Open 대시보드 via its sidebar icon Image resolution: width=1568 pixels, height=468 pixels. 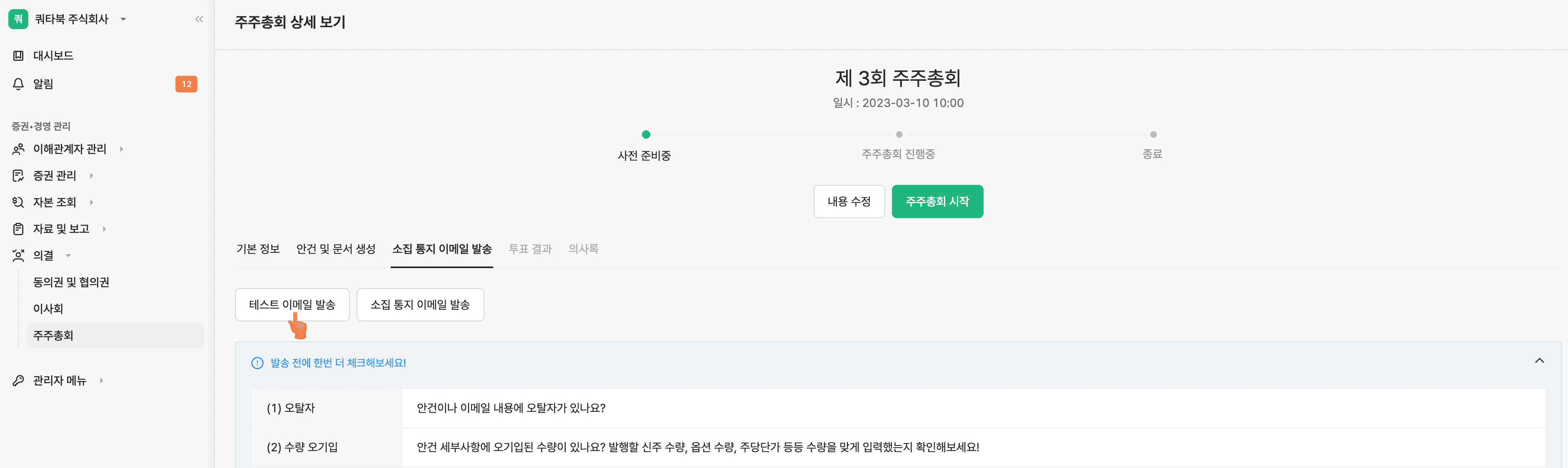(x=18, y=55)
